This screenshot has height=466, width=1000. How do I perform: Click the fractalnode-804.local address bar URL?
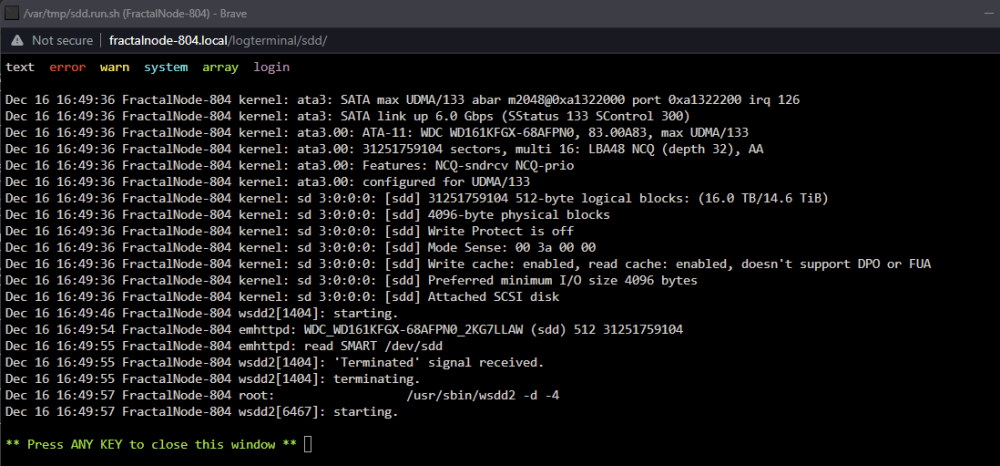click(x=218, y=40)
